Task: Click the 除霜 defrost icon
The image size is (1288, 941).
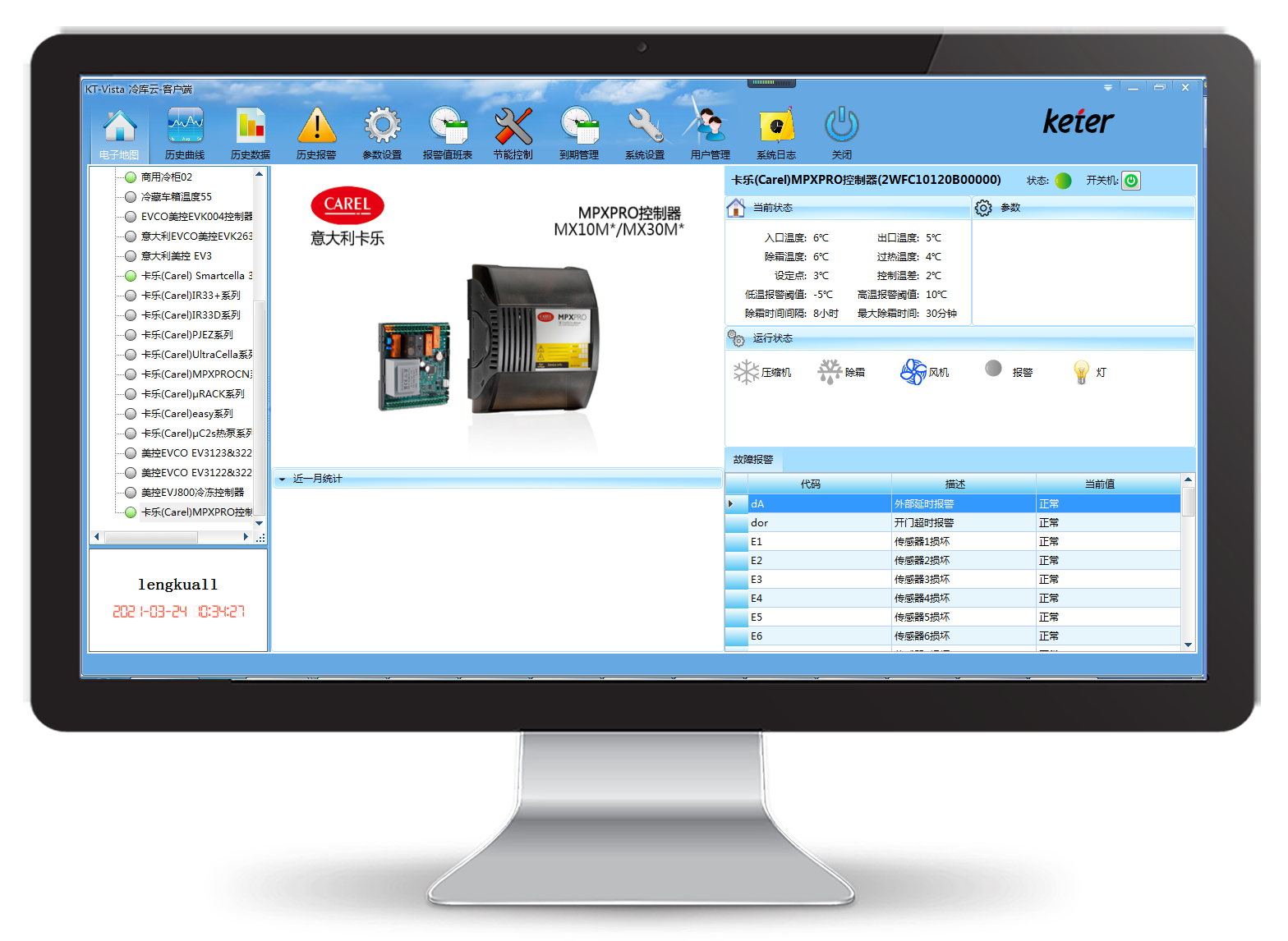Action: pyautogui.click(x=830, y=372)
